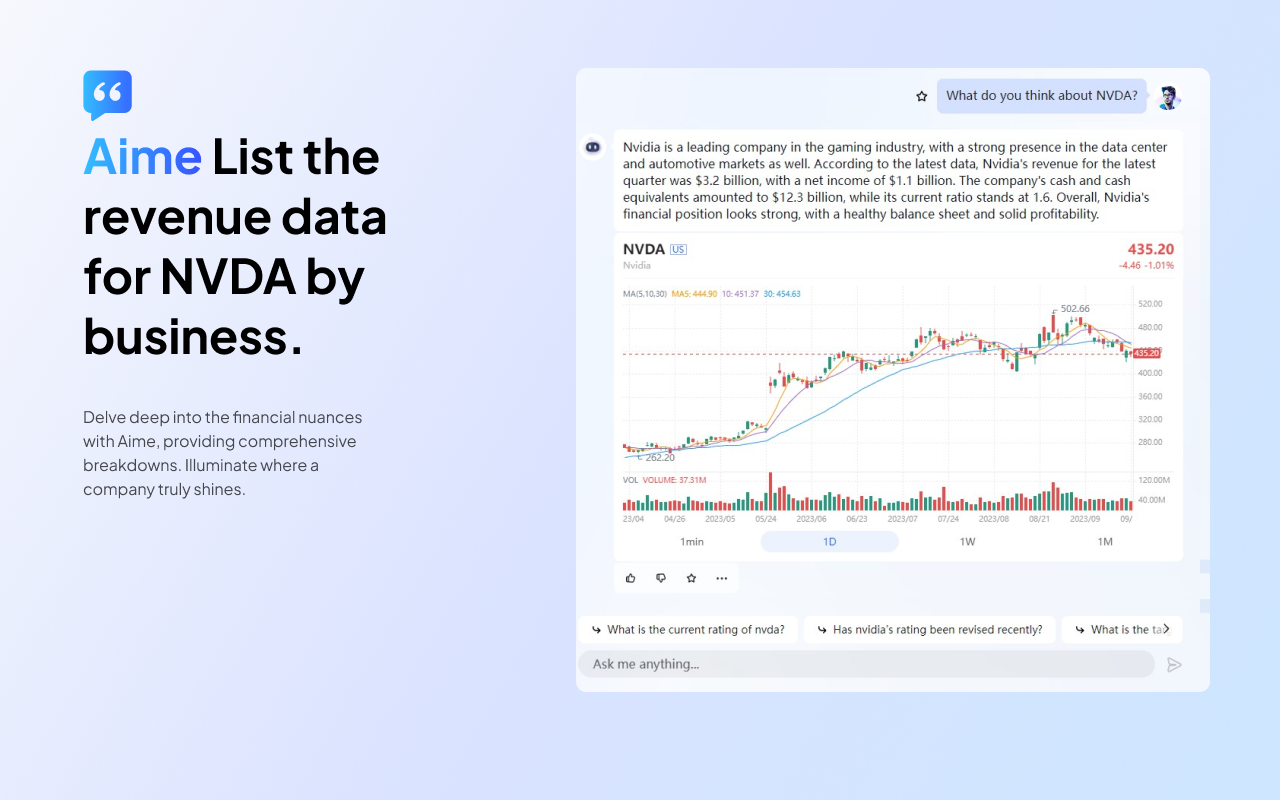This screenshot has height=800, width=1280.
Task: Select the 1min chart interval tab
Action: (692, 541)
